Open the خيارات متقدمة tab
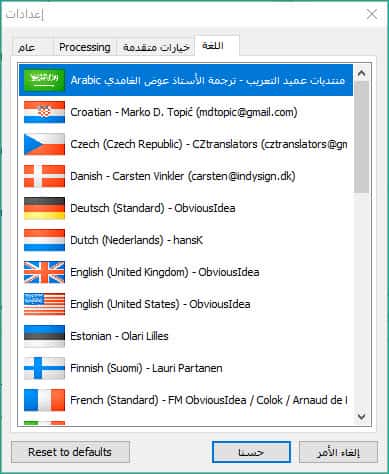This screenshot has height=474, width=389. point(156,47)
